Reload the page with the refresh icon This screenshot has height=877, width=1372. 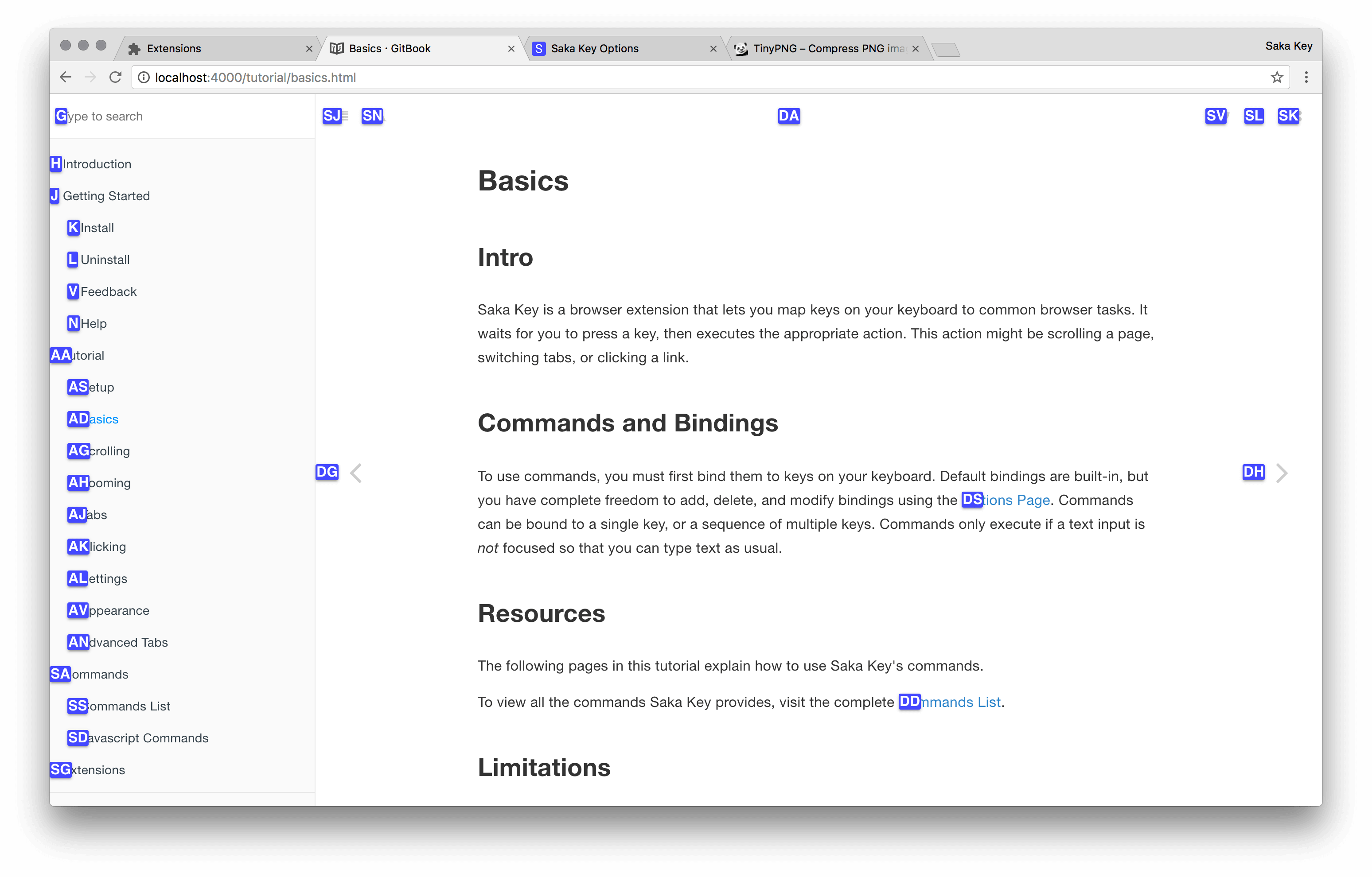pos(116,77)
